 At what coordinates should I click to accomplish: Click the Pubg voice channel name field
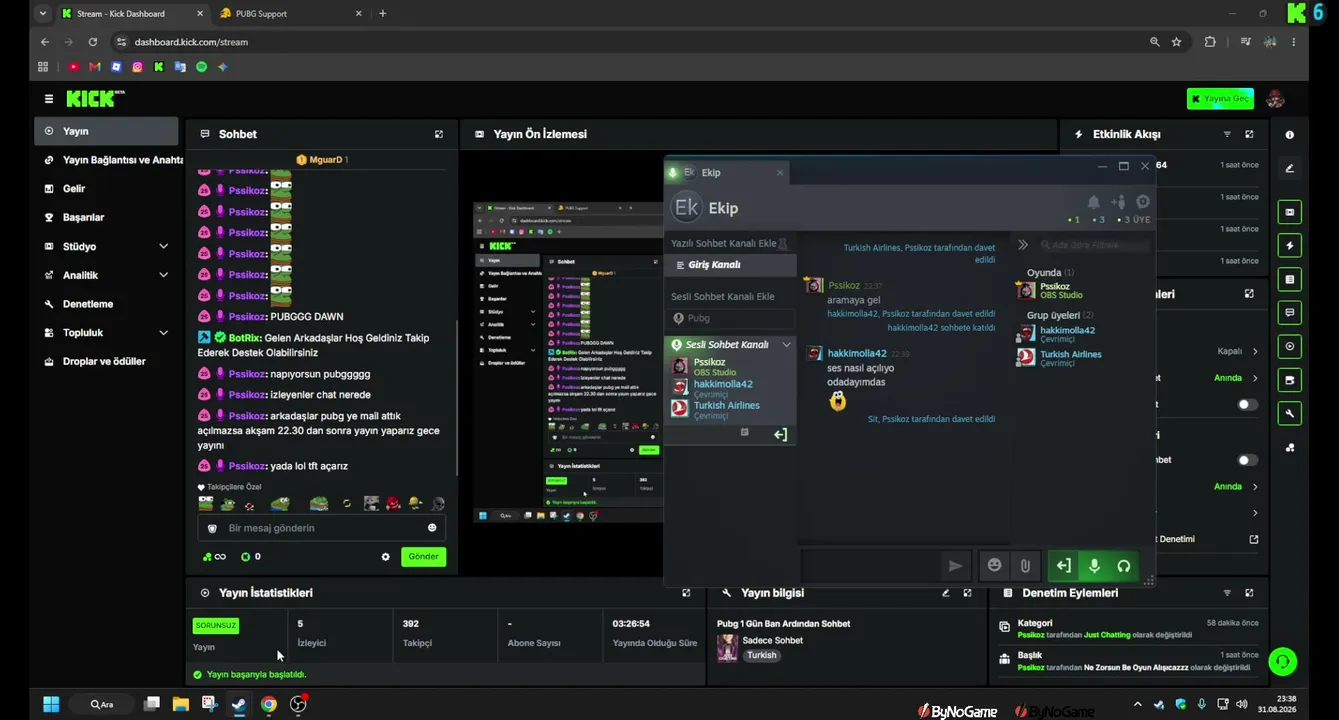pyautogui.click(x=732, y=319)
